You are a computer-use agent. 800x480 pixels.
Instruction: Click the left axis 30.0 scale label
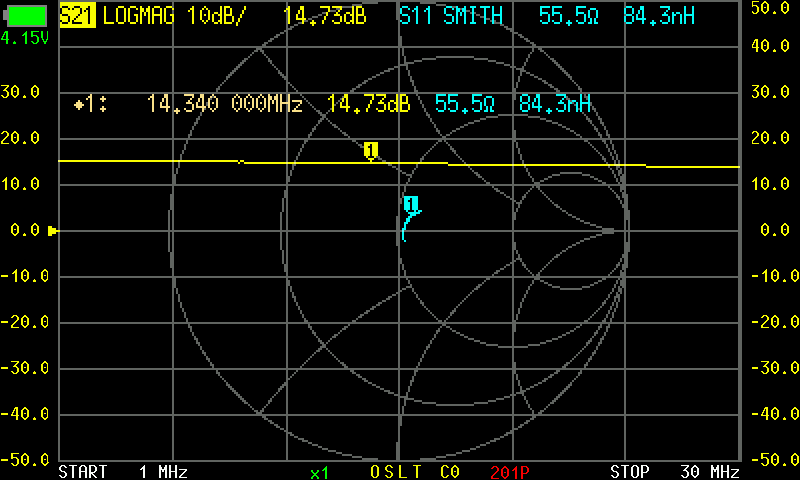(20, 93)
